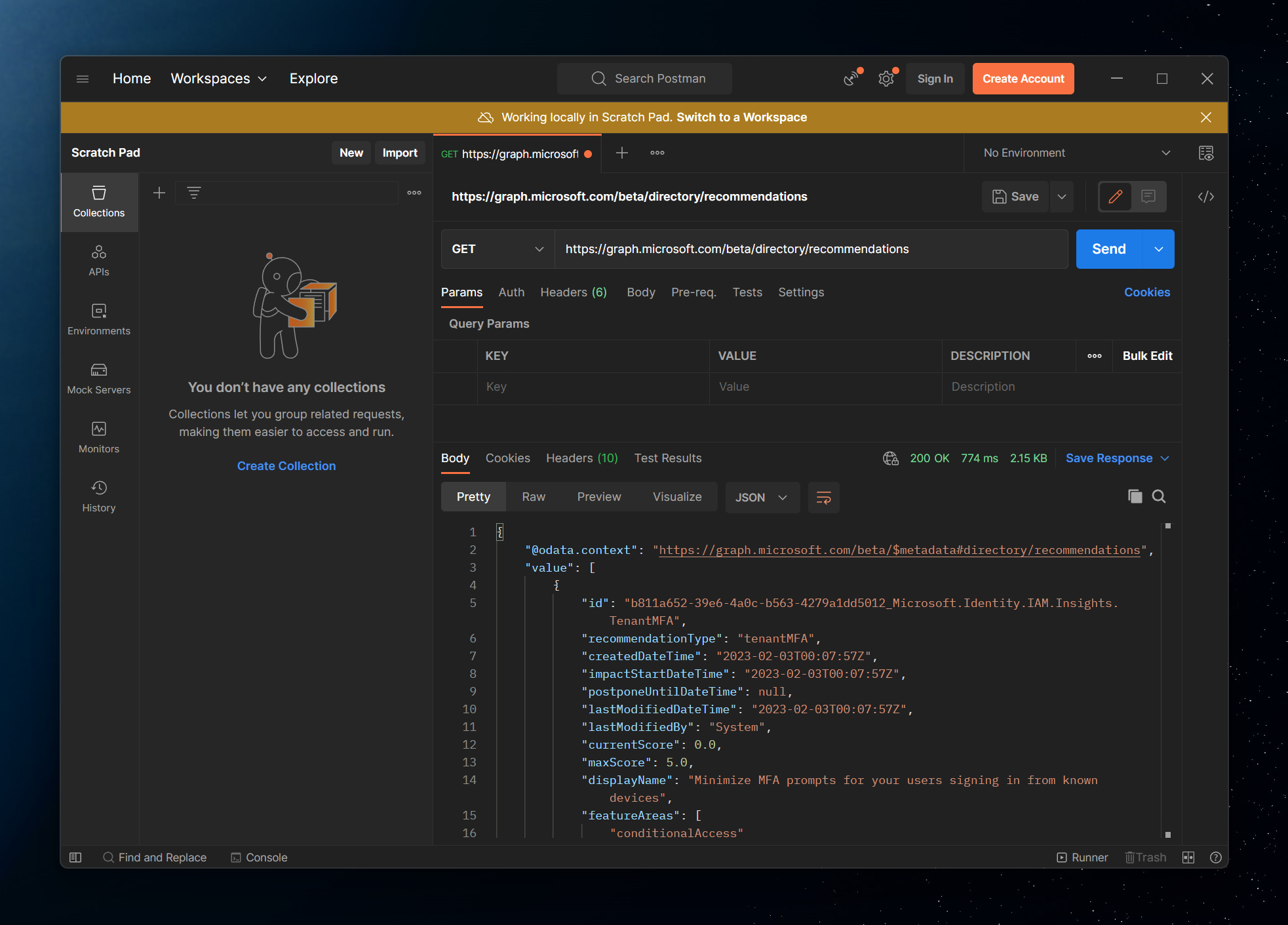Go to the Home menu
The height and width of the screenshot is (925, 1288).
(132, 79)
